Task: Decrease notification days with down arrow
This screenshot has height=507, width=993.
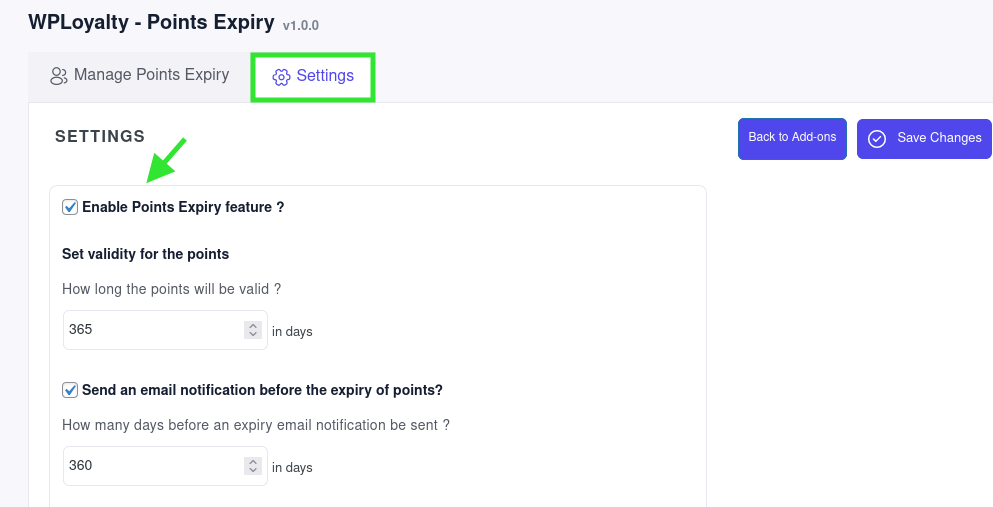Action: point(253,470)
